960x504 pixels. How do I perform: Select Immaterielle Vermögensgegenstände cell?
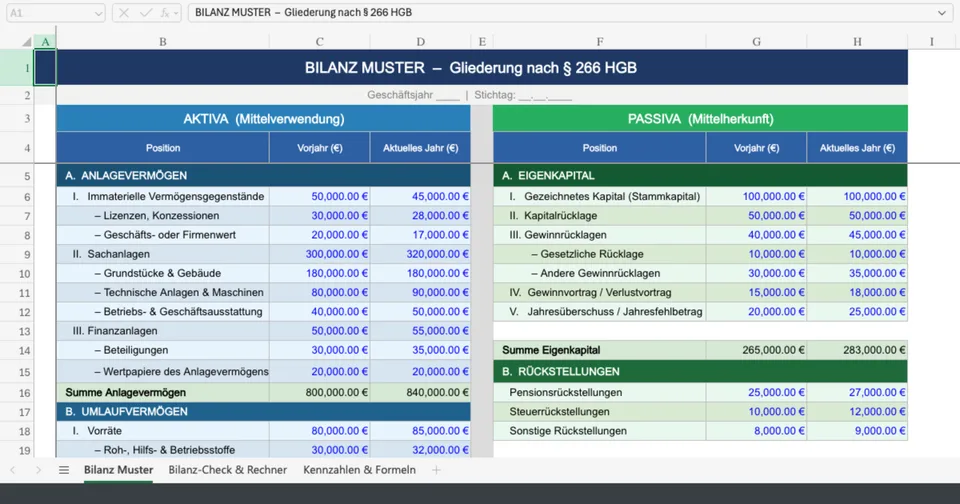click(x=163, y=197)
